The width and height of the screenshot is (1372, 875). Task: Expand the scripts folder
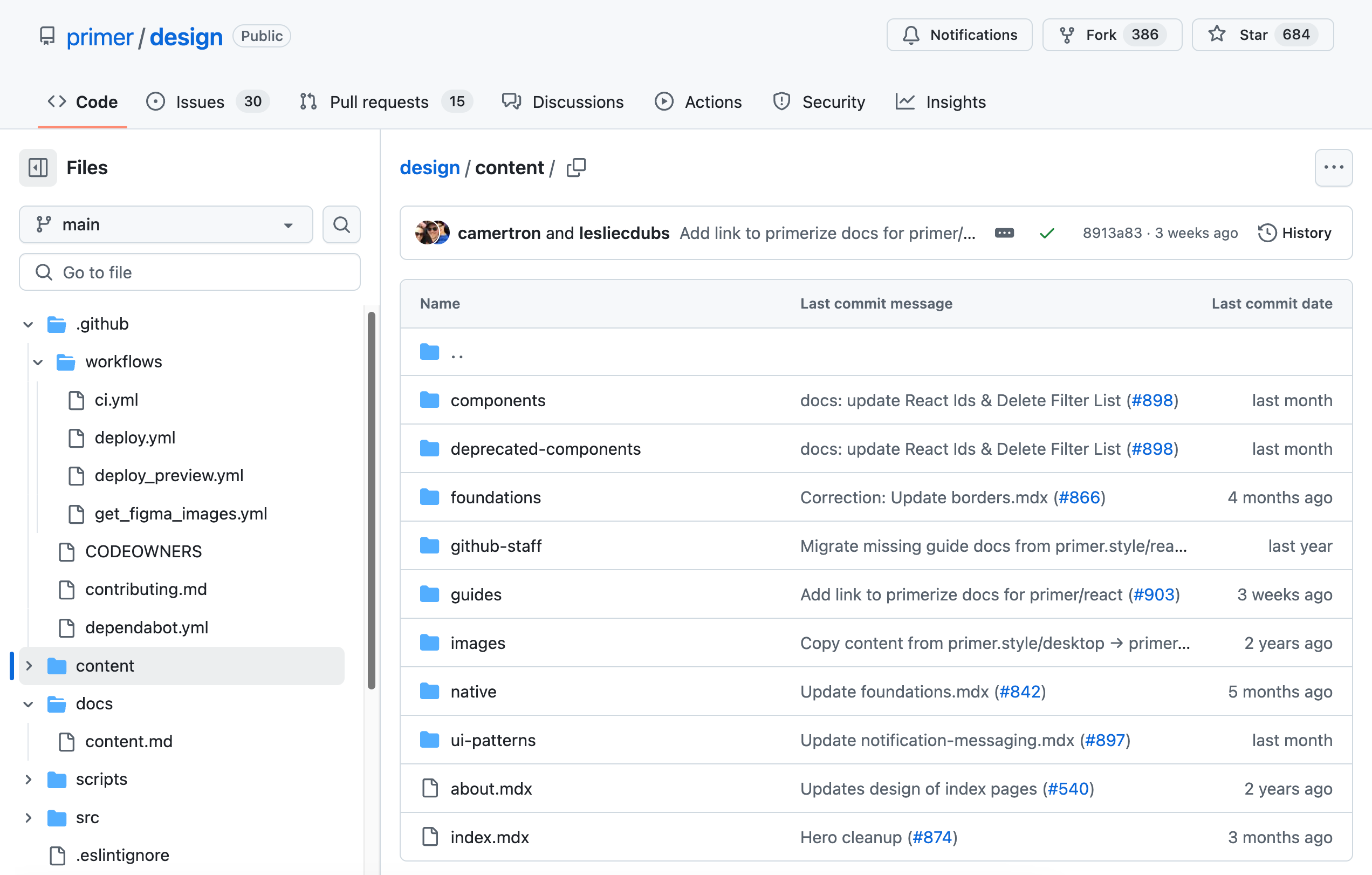click(x=29, y=779)
